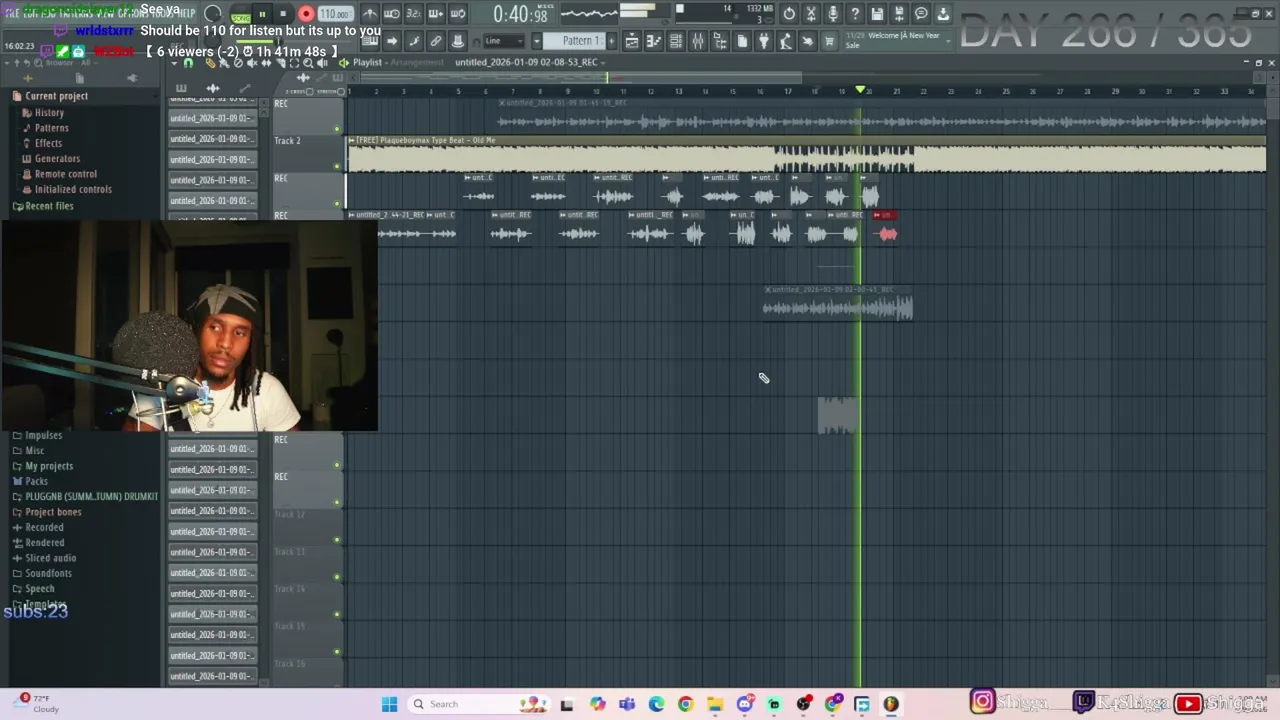Open the playlist view icon
The height and width of the screenshot is (720, 1280).
[x=632, y=41]
